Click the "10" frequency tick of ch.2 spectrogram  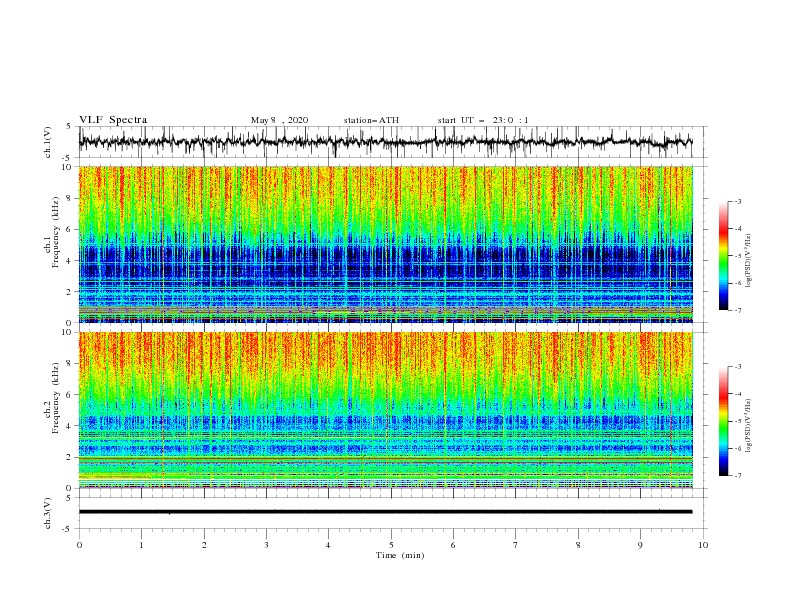(67, 332)
